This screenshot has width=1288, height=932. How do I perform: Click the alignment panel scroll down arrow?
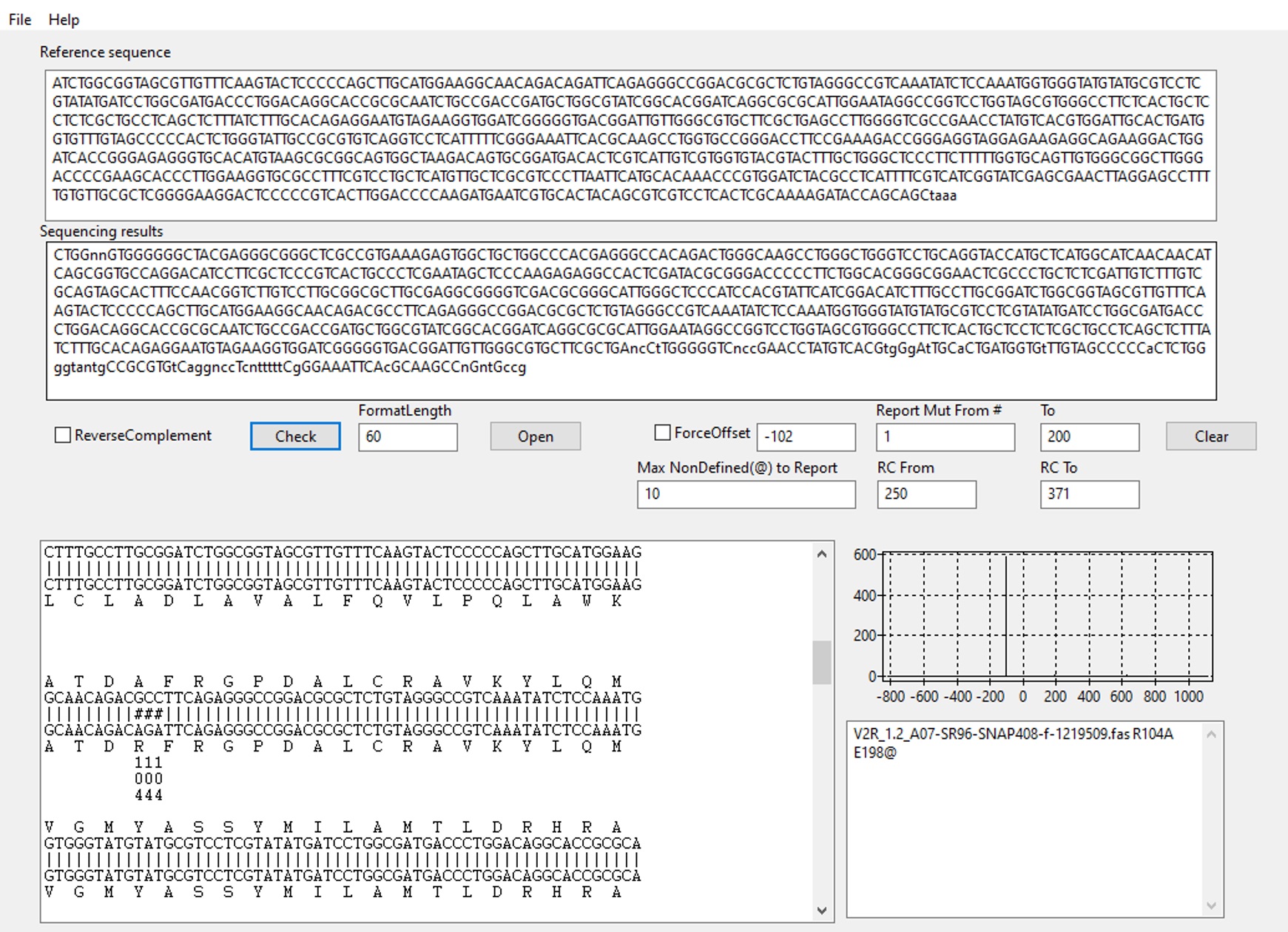(x=822, y=911)
